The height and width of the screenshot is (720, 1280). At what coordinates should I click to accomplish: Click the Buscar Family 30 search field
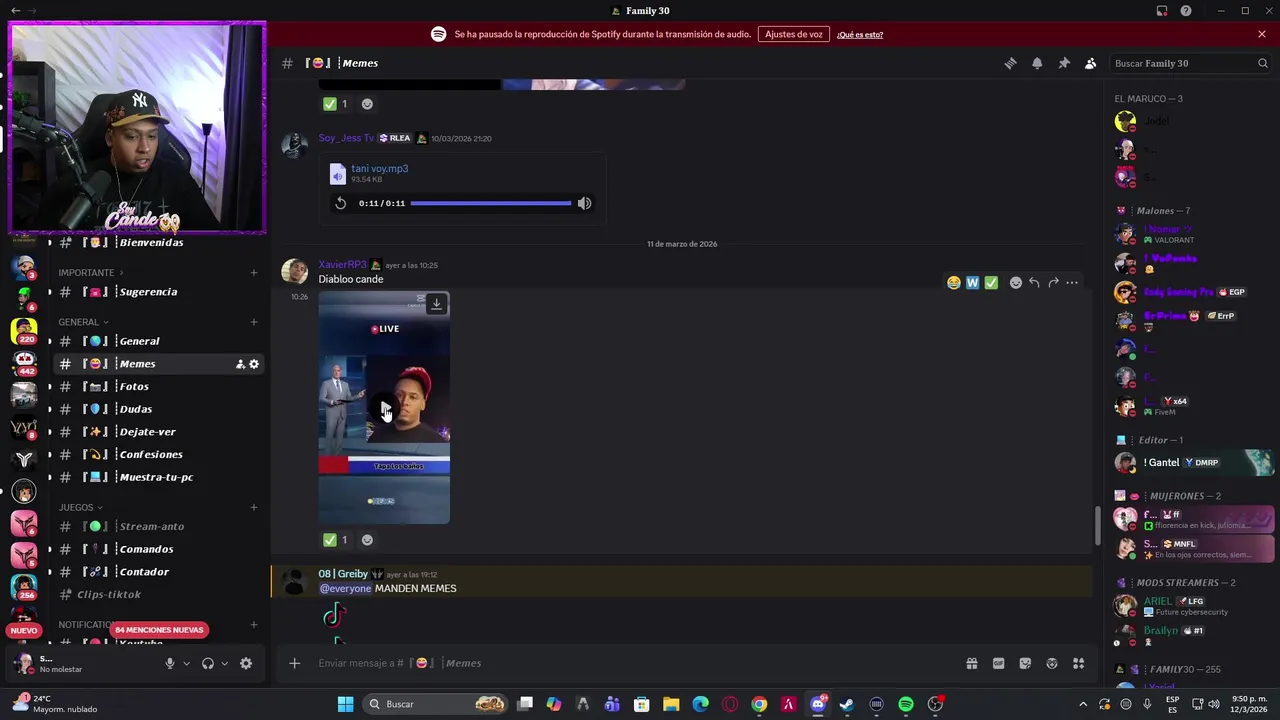click(1190, 63)
